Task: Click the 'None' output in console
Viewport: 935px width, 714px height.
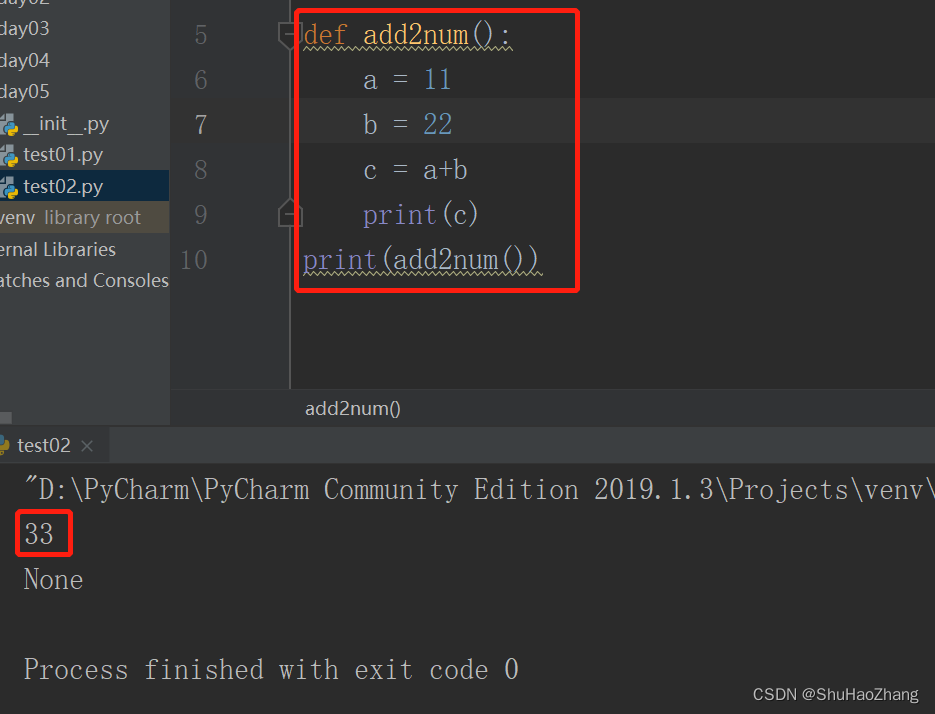Action: pyautogui.click(x=54, y=579)
